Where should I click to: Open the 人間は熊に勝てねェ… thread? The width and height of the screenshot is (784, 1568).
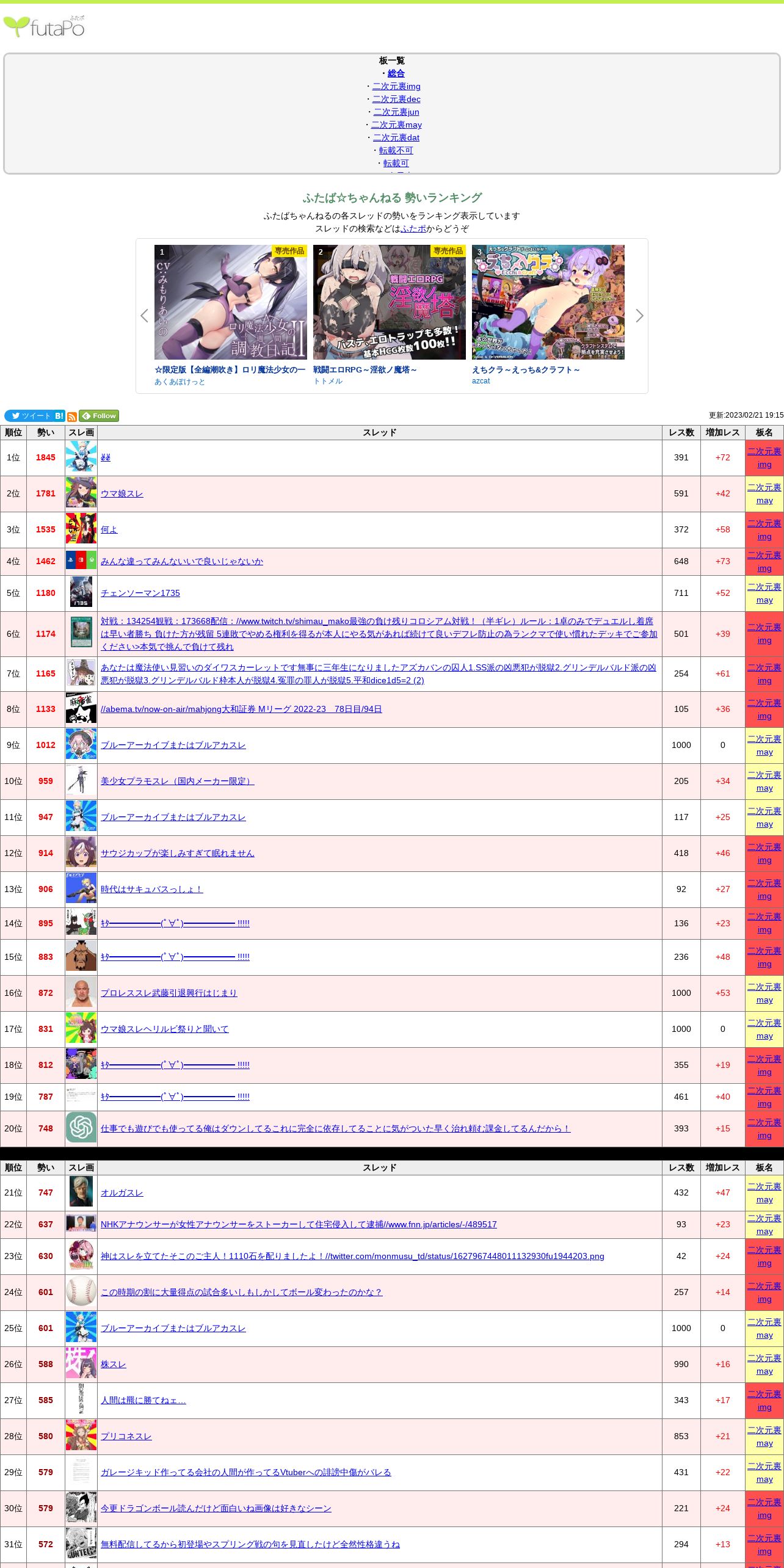[x=143, y=1400]
